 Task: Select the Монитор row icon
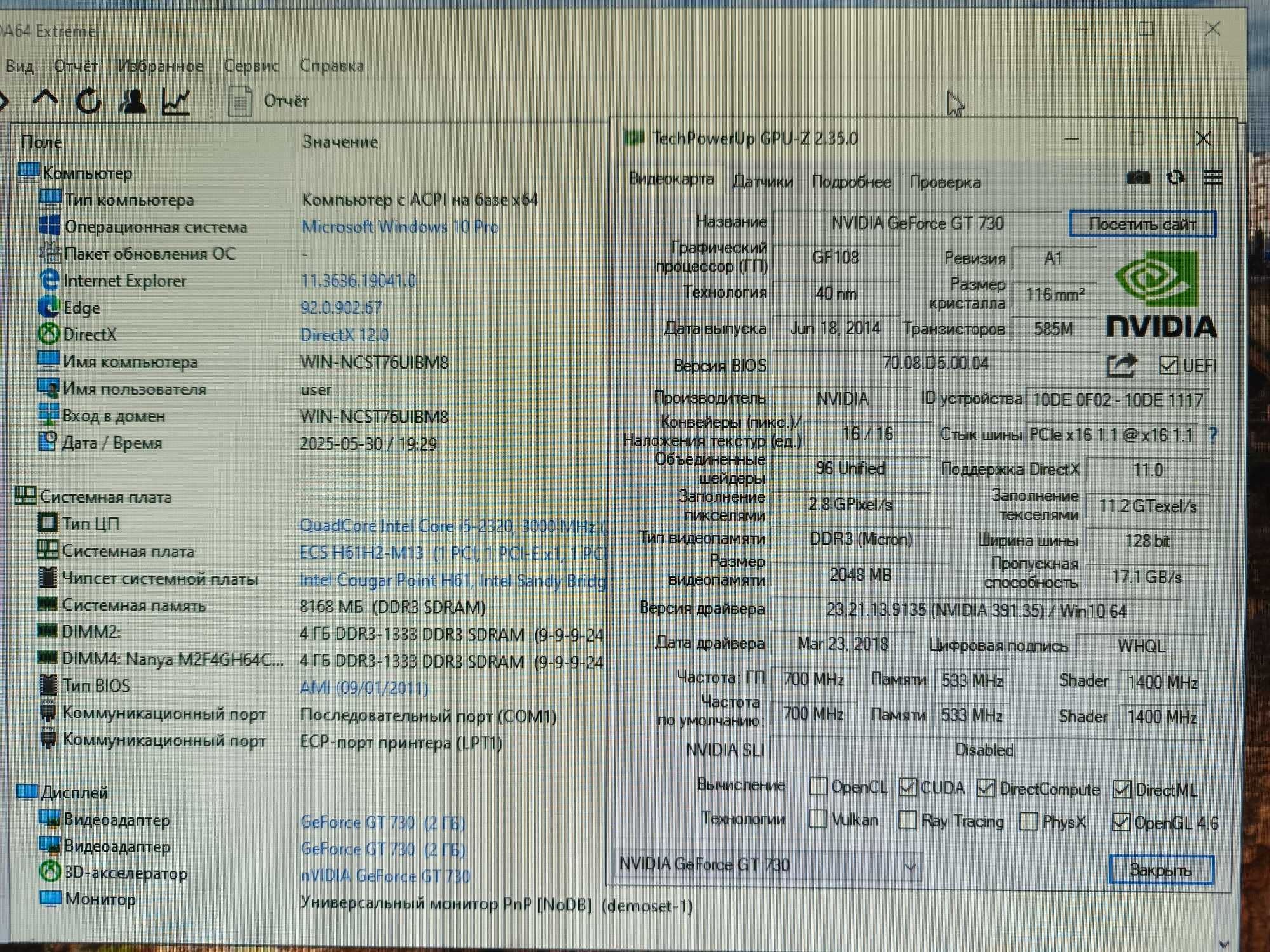(50, 898)
